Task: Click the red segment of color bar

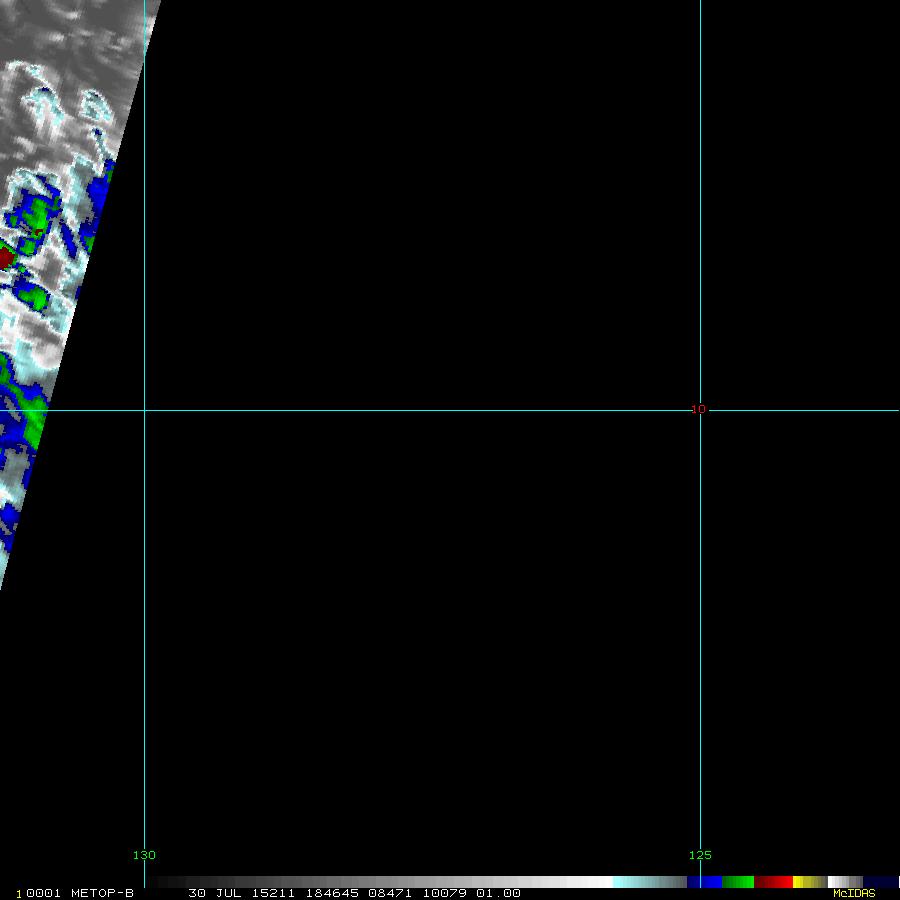Action: coord(774,882)
